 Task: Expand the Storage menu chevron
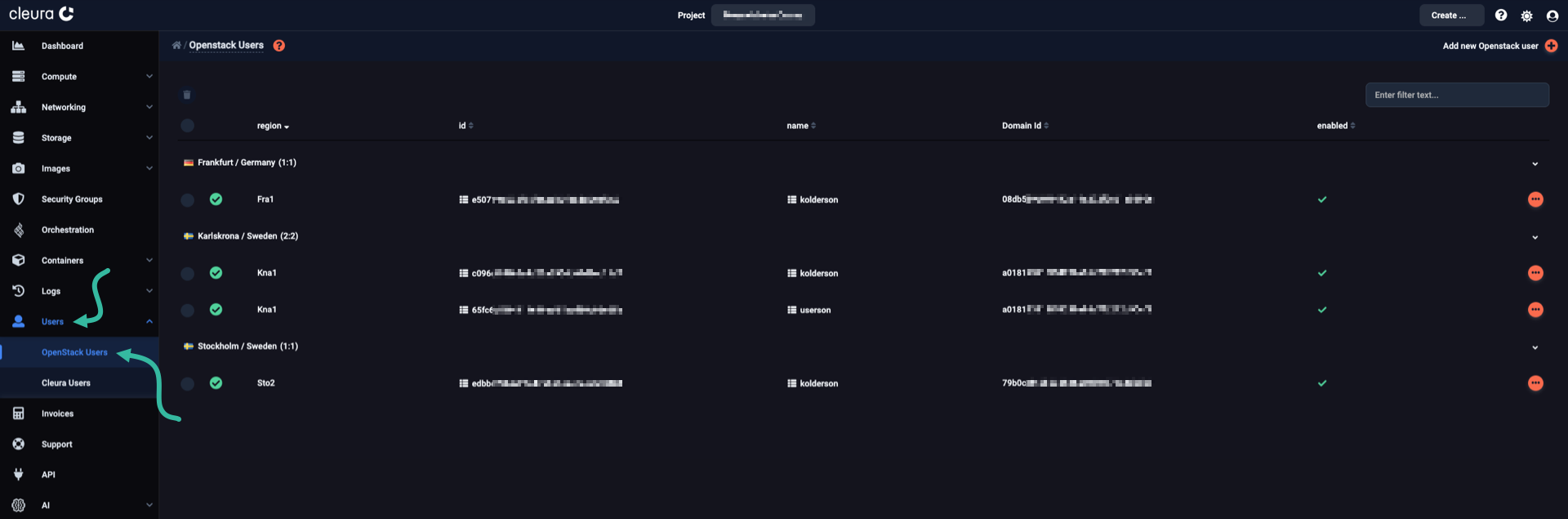tap(149, 137)
